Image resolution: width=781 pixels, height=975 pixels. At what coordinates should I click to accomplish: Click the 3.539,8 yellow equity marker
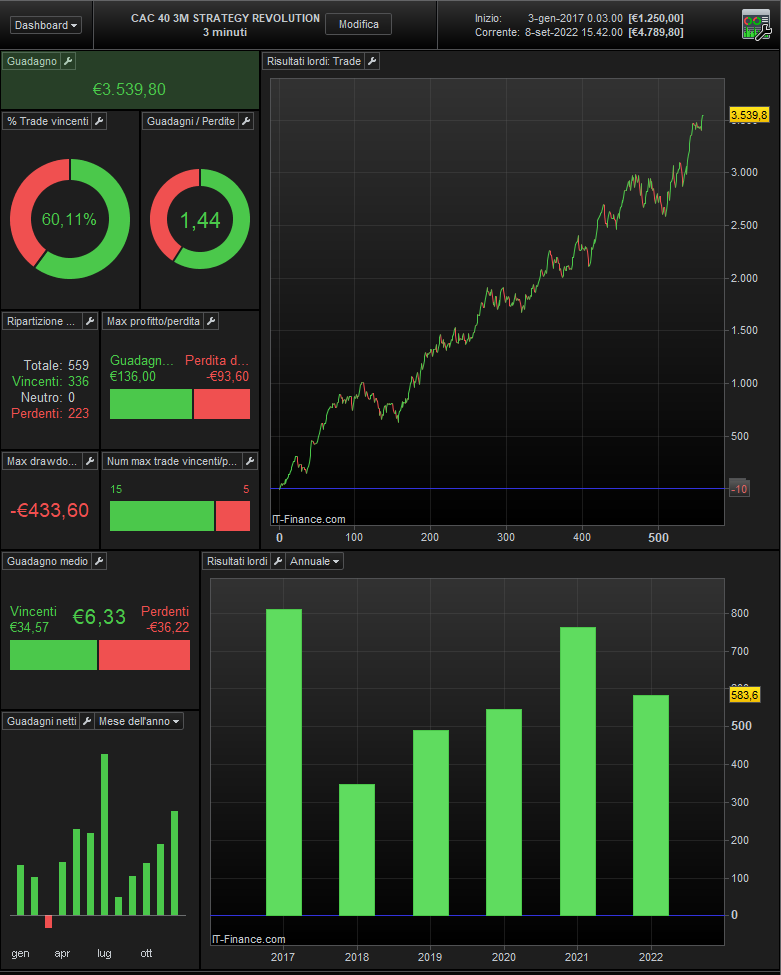pos(749,115)
